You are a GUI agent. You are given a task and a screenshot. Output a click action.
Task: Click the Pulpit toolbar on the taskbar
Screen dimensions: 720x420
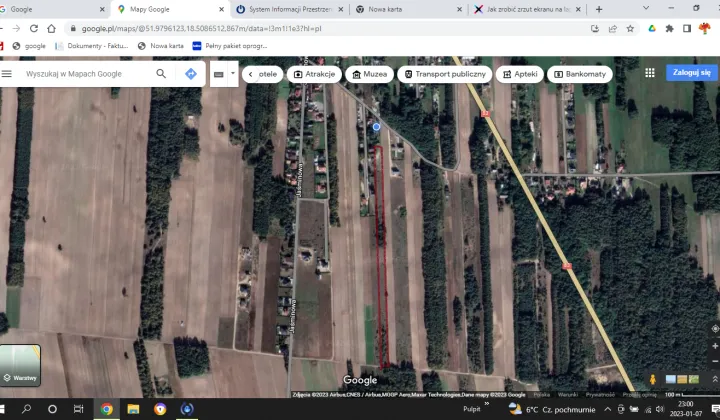coord(472,409)
